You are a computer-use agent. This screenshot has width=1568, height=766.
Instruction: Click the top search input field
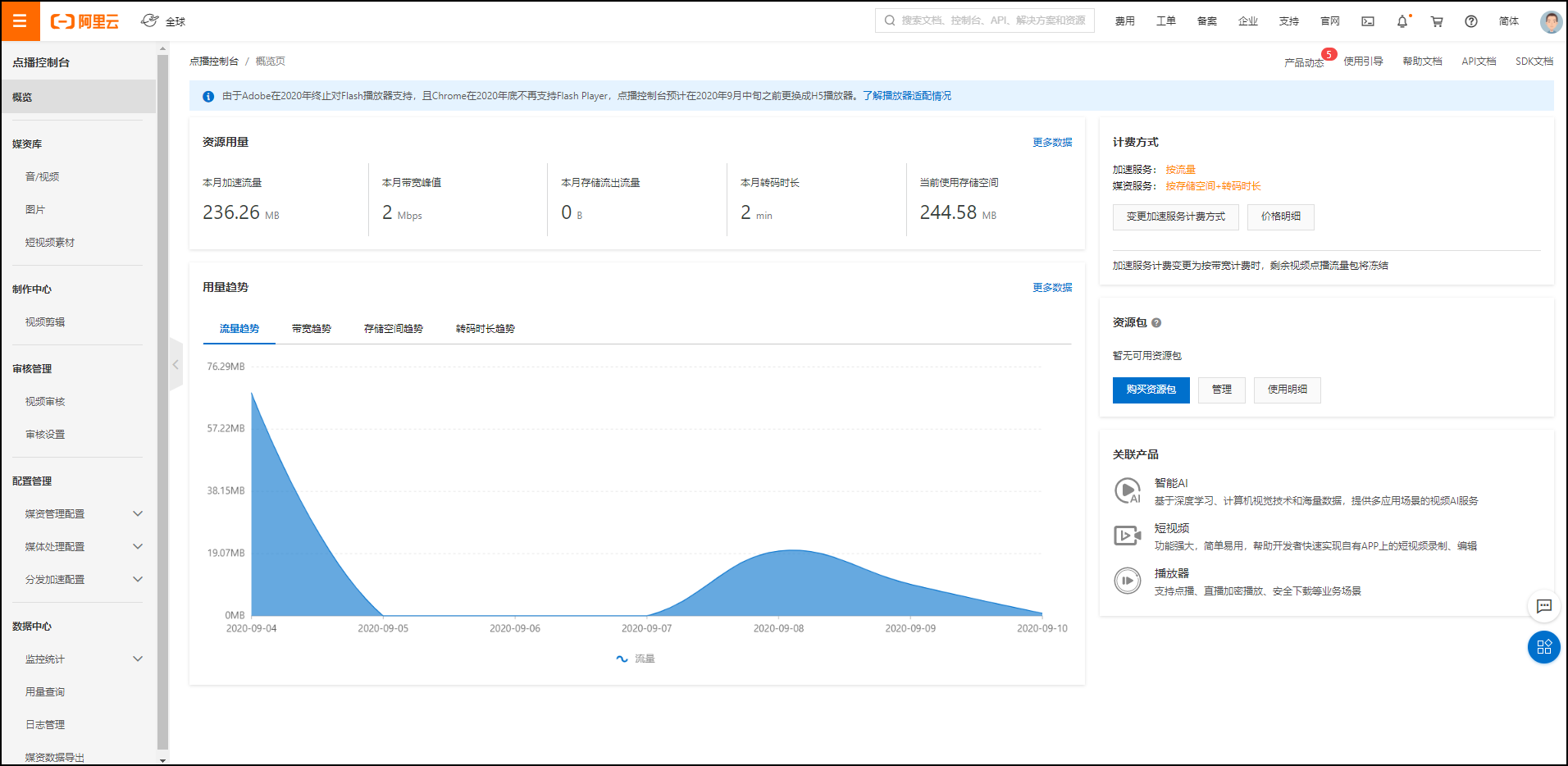click(x=985, y=21)
